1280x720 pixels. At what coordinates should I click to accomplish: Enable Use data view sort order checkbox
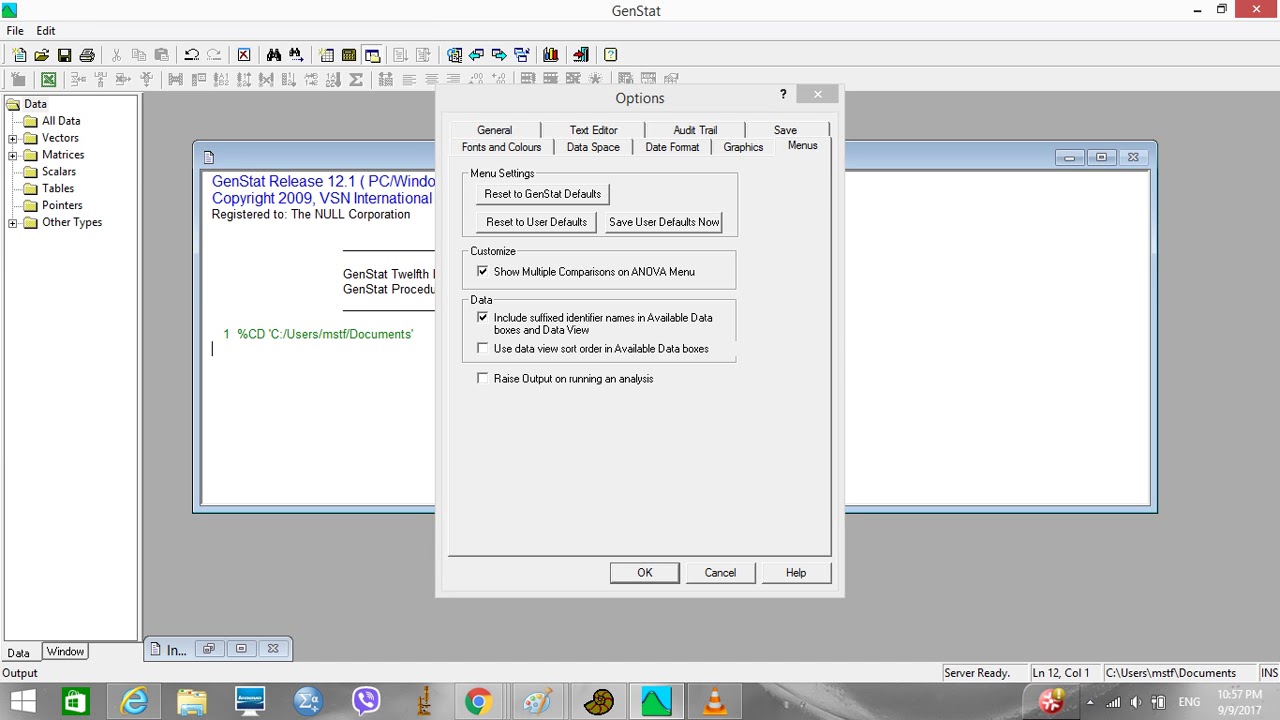tap(483, 349)
